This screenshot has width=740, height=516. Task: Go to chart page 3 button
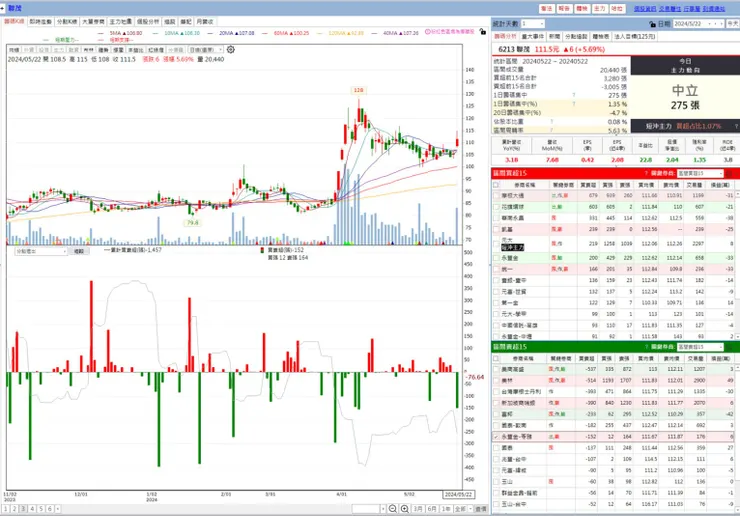coord(23,509)
